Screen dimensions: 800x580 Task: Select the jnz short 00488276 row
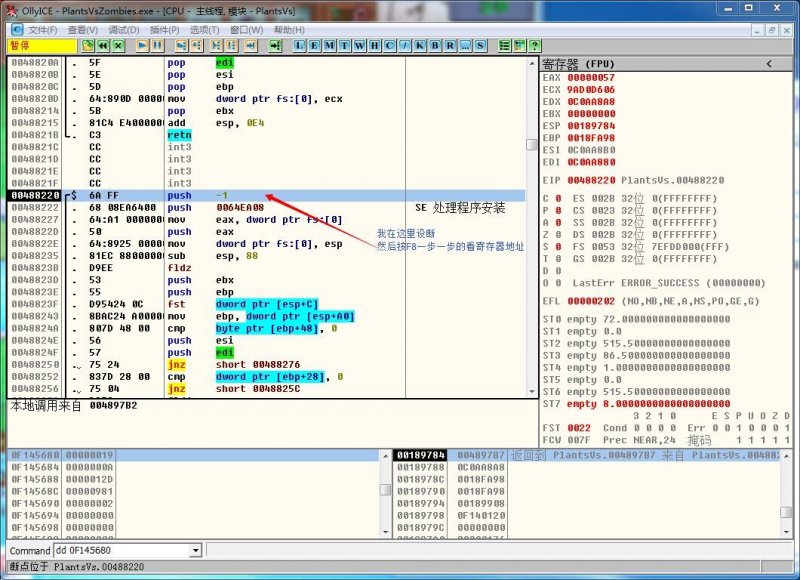click(x=266, y=365)
